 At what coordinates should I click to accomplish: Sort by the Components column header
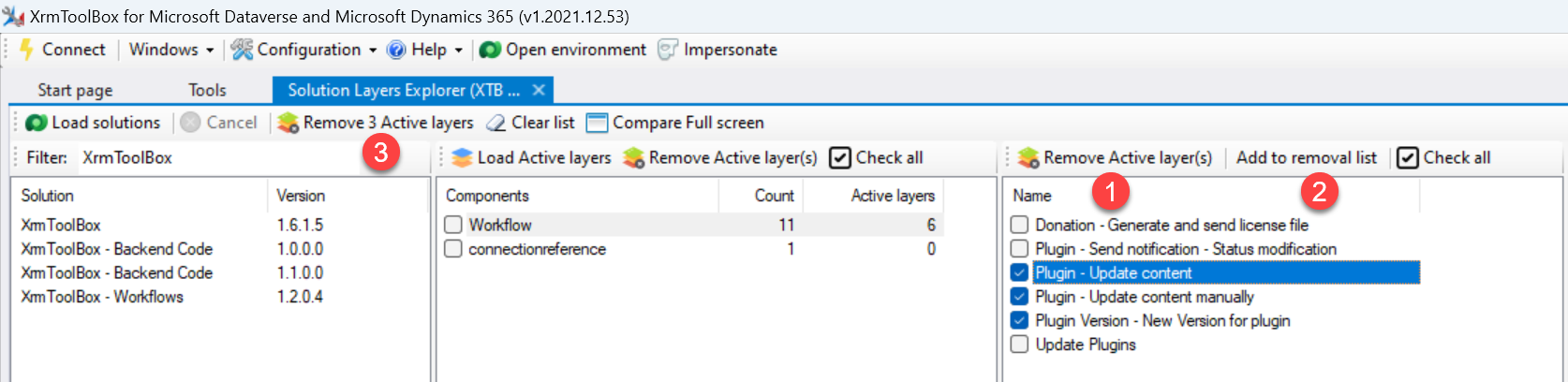coord(578,196)
